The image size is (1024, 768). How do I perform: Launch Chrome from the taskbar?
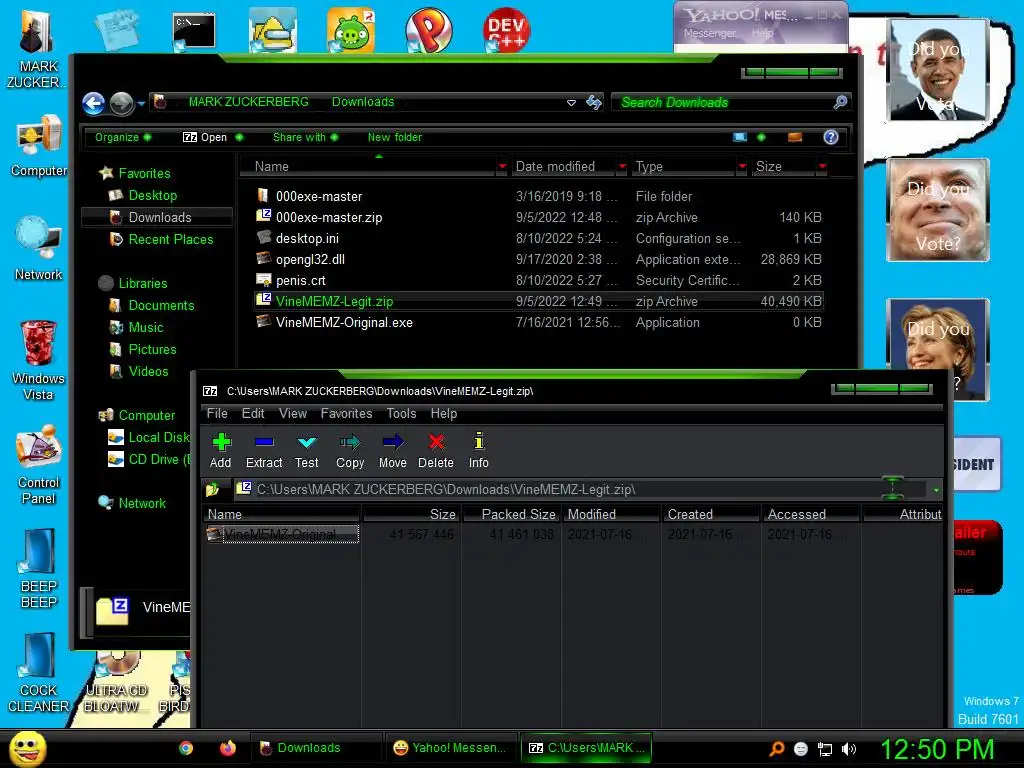coord(185,748)
